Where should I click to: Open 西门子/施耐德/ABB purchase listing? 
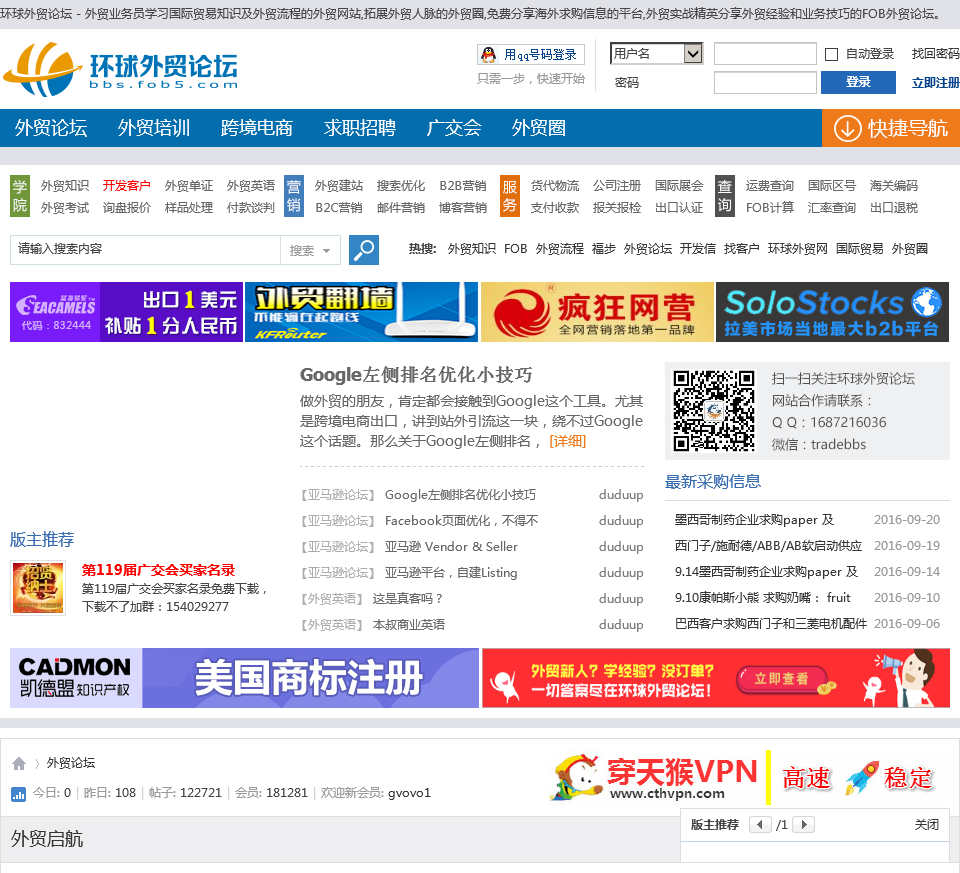(768, 545)
